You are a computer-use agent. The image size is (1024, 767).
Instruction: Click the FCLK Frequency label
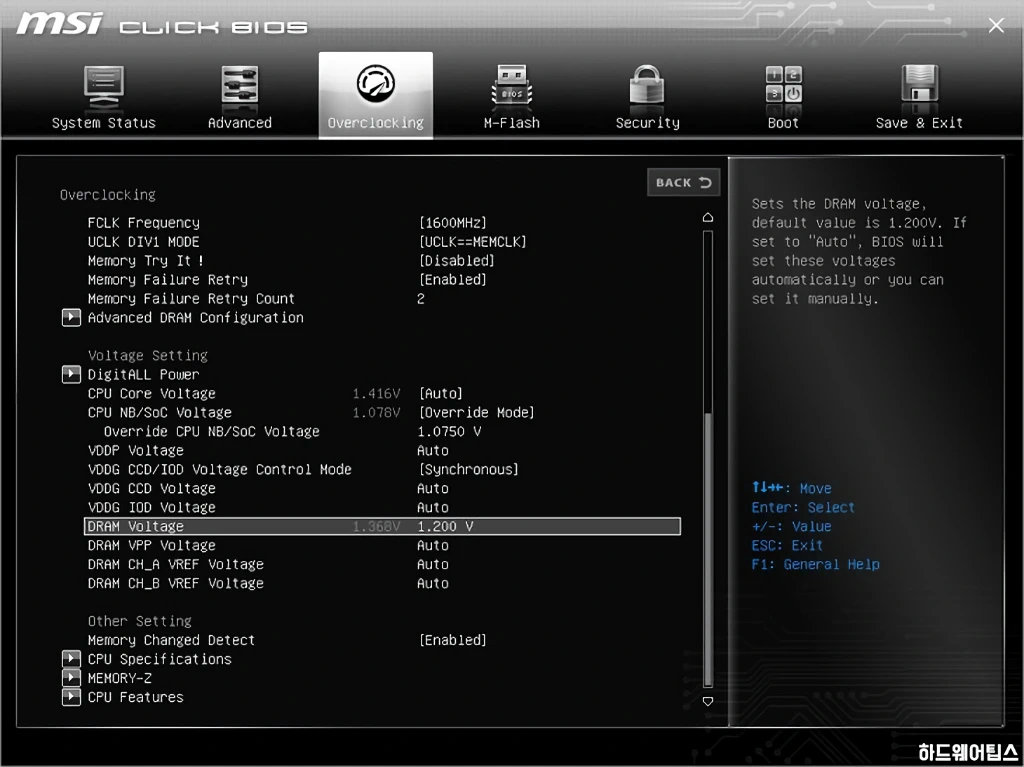coord(144,223)
